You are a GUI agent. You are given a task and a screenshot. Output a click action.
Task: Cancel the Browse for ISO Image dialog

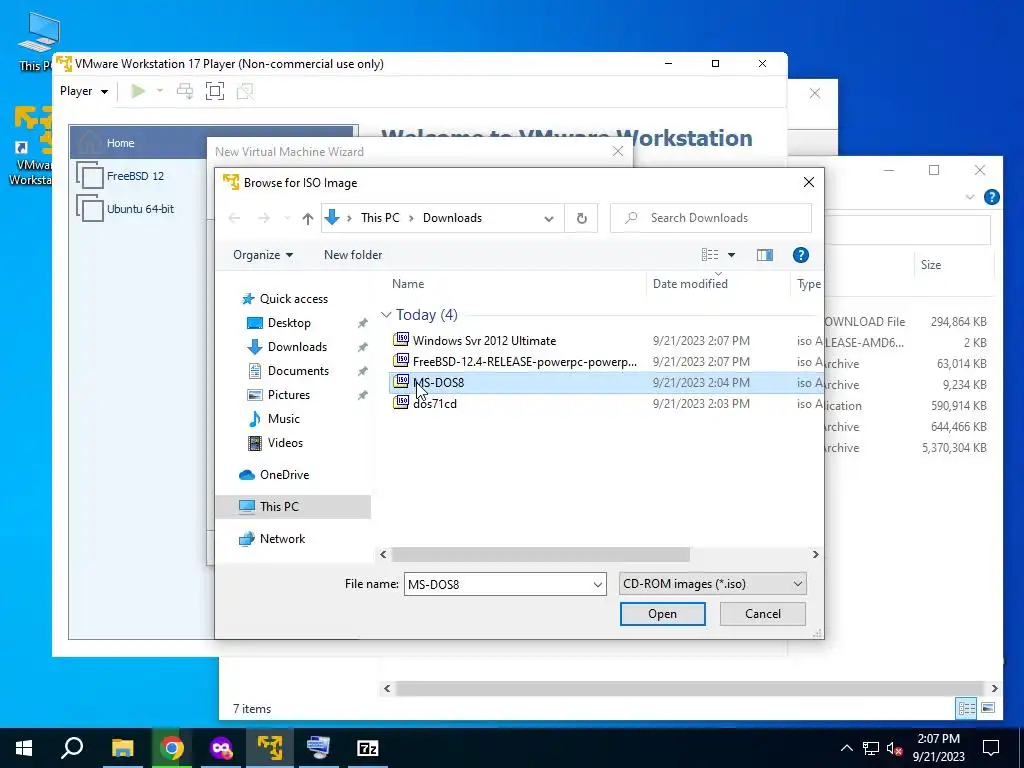(762, 614)
